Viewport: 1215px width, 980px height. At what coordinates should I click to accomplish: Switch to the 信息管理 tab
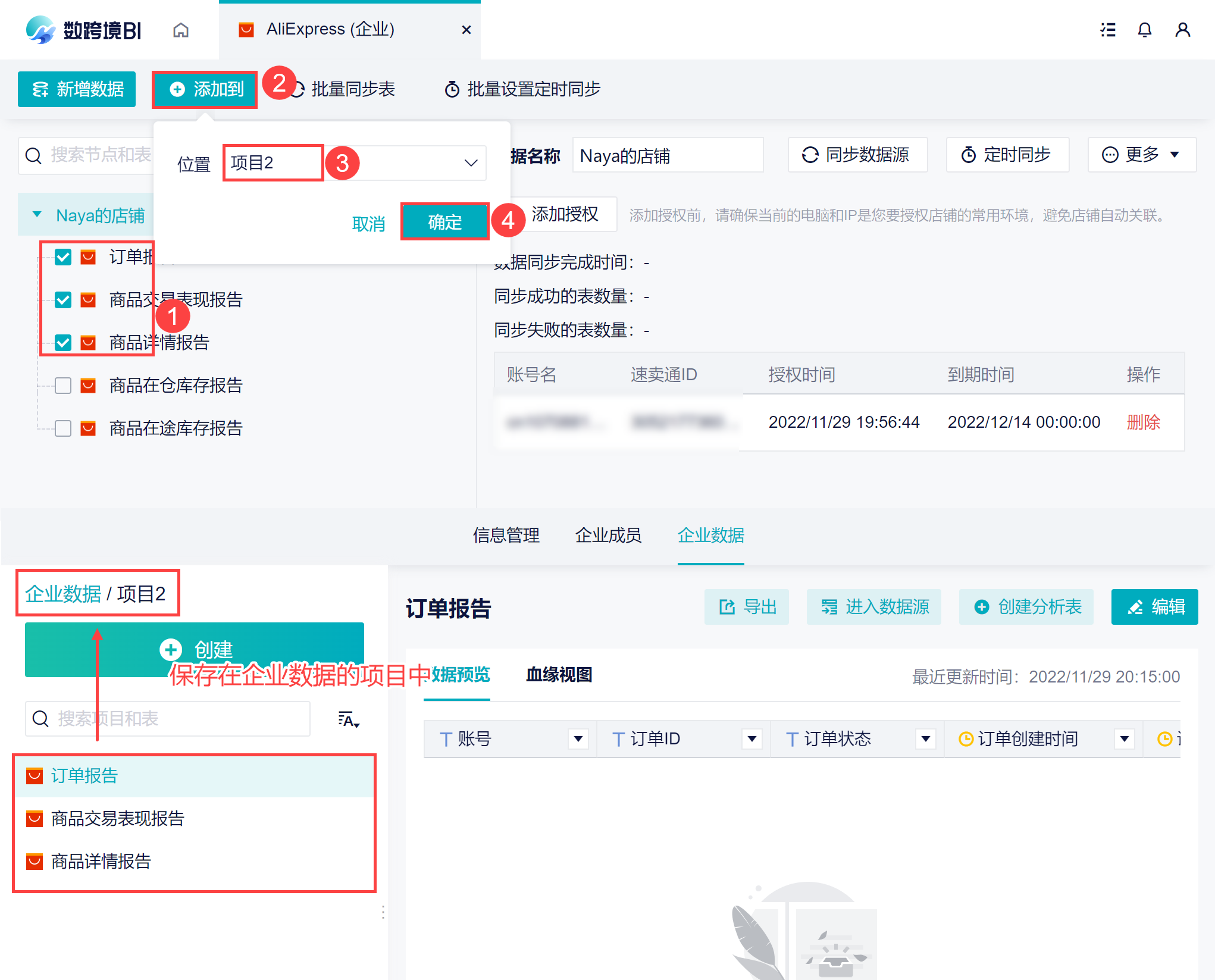point(506,535)
